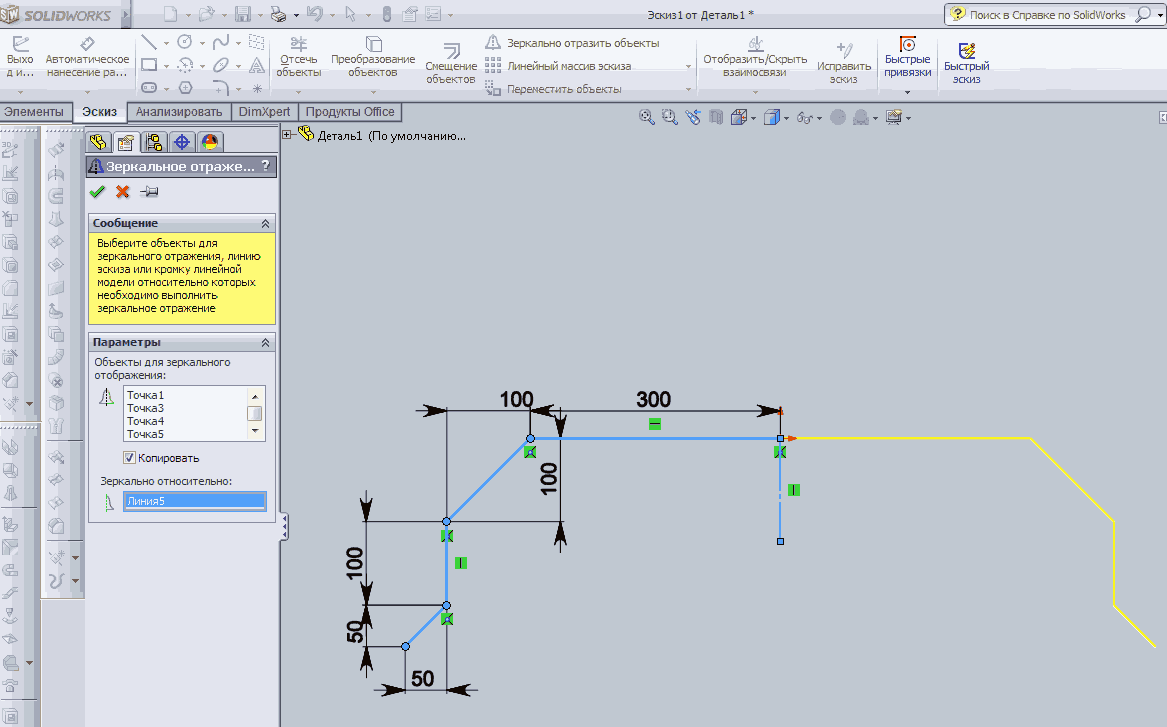Click the Quick Snaps (Быстрые привязки) icon

(x=907, y=46)
